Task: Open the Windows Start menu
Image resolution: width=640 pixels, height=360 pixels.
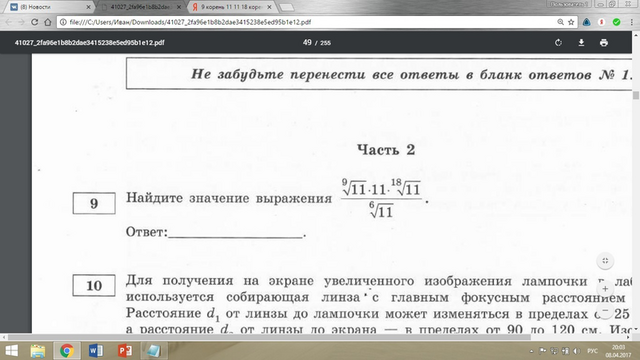Action: pyautogui.click(x=11, y=351)
